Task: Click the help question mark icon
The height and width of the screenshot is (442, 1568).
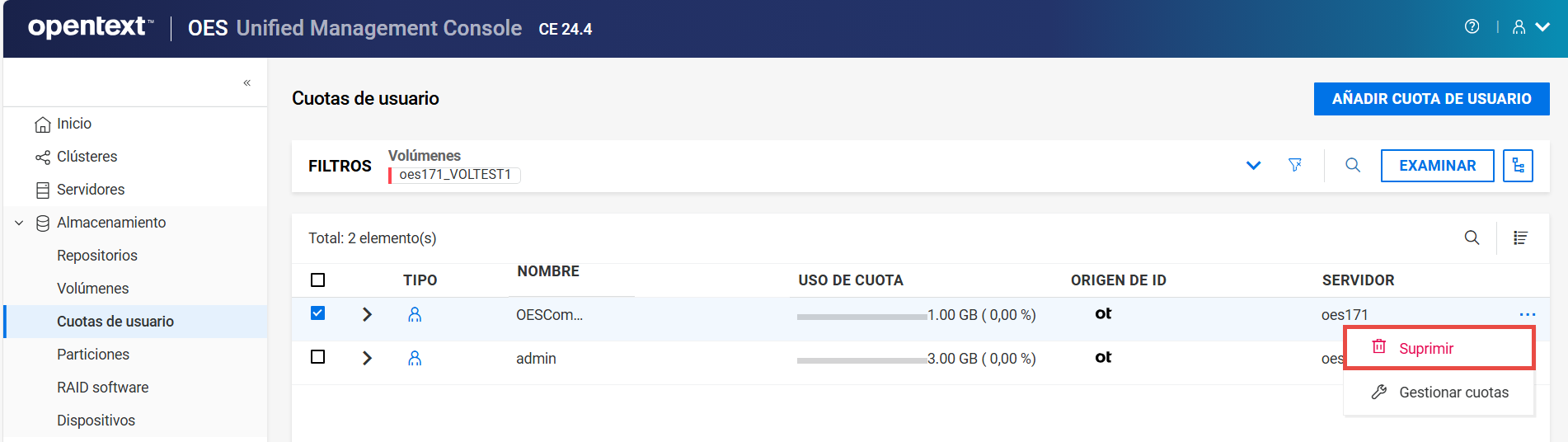Action: coord(1472,27)
